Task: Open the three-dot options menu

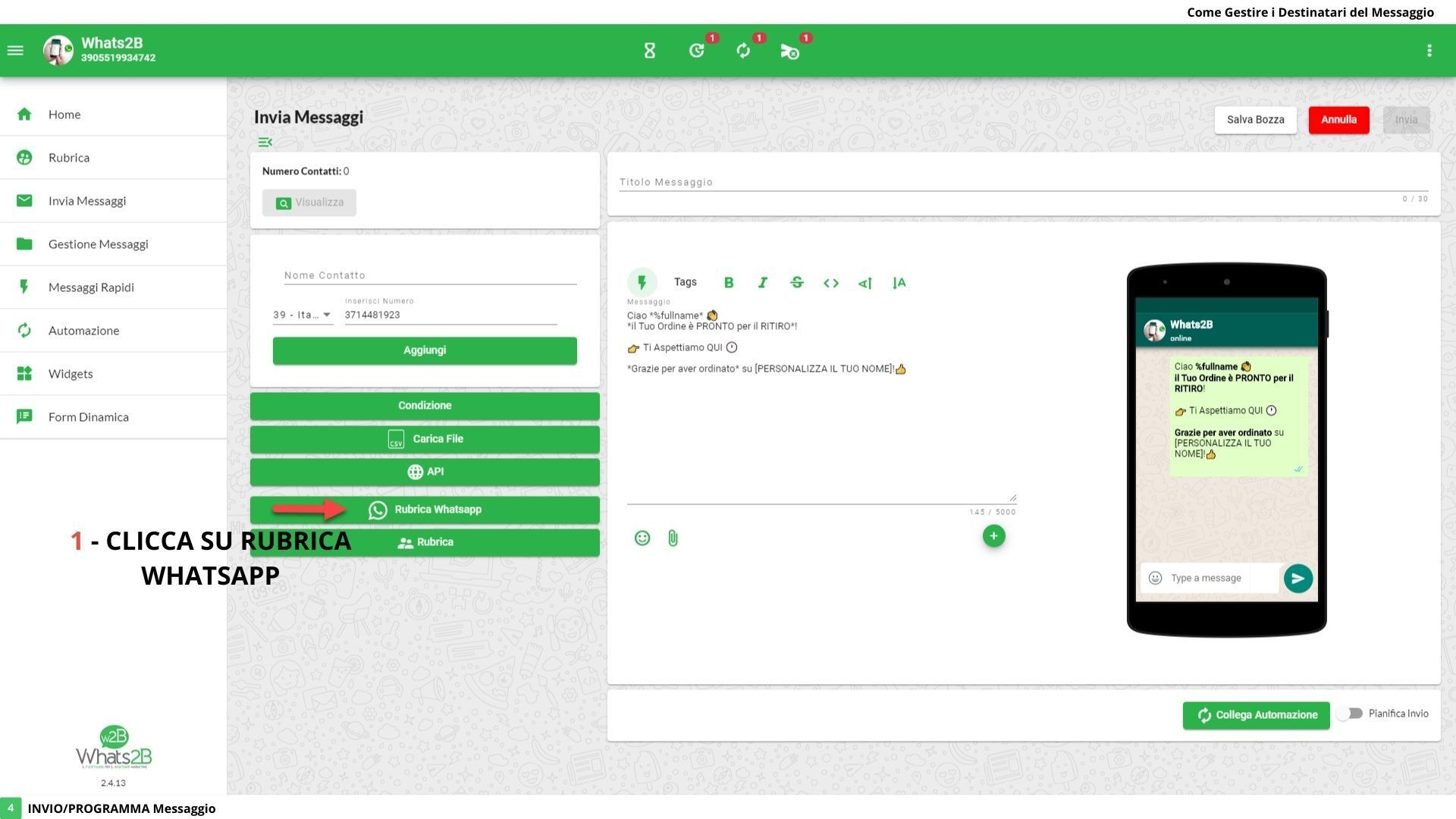Action: (x=1429, y=51)
